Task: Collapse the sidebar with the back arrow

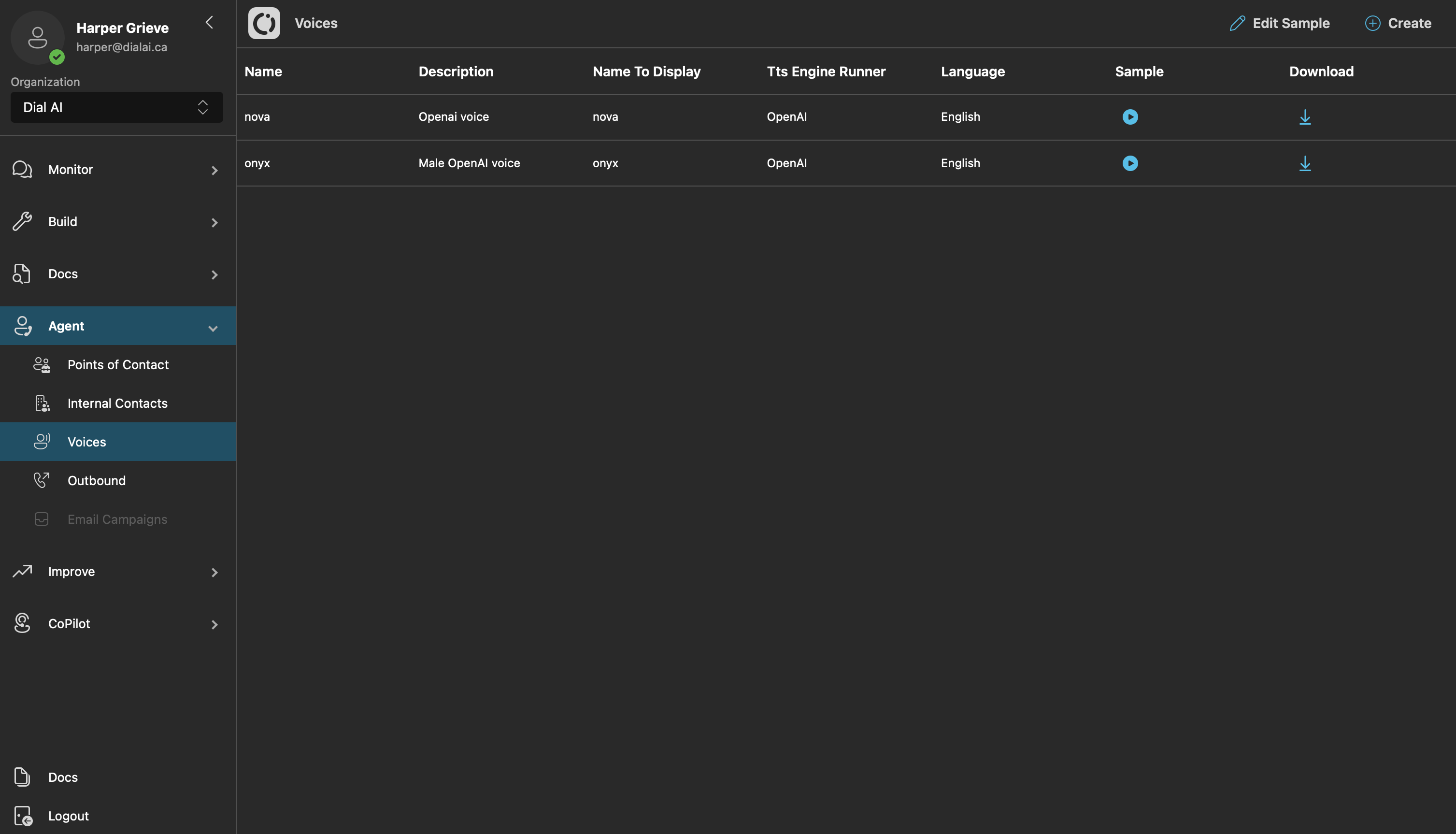Action: 210,22
